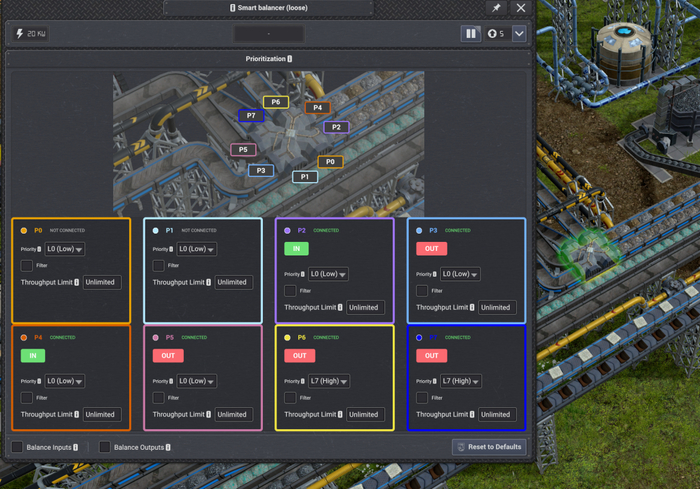Expand the top-right general priority dropdown arrow
700x489 pixels.
(x=519, y=33)
